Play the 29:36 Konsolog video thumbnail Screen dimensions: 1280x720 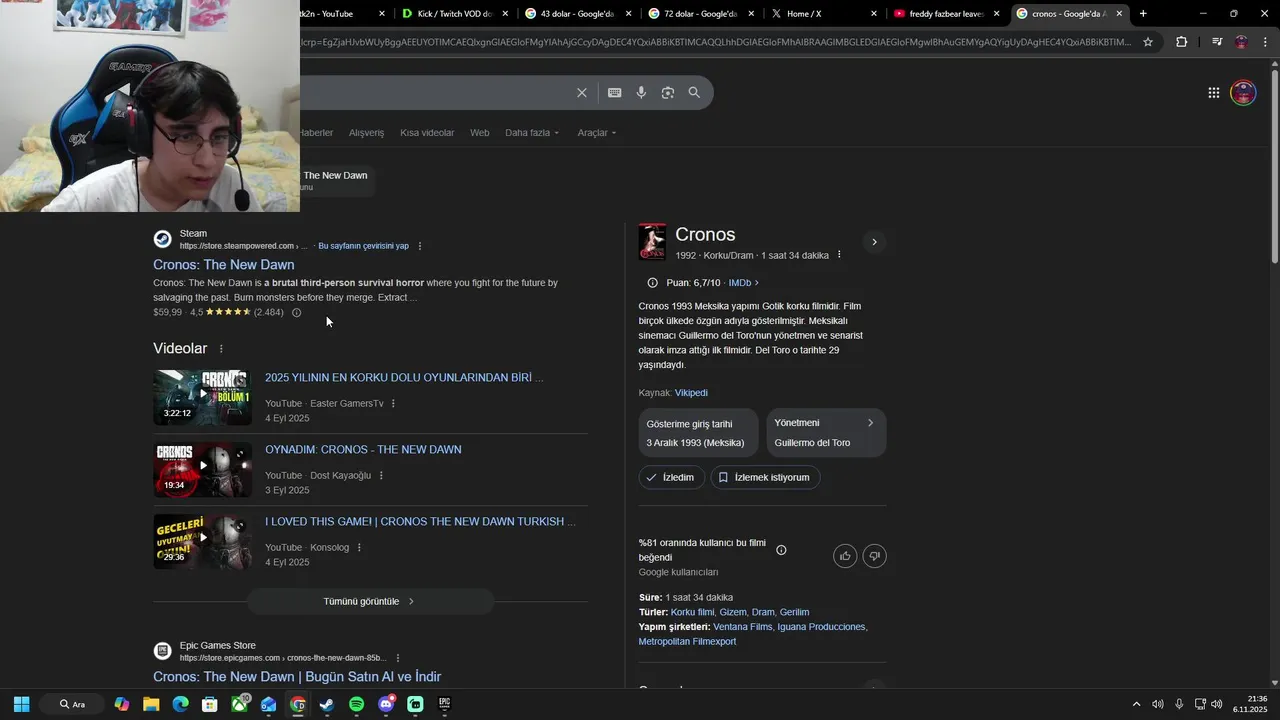[x=202, y=542]
